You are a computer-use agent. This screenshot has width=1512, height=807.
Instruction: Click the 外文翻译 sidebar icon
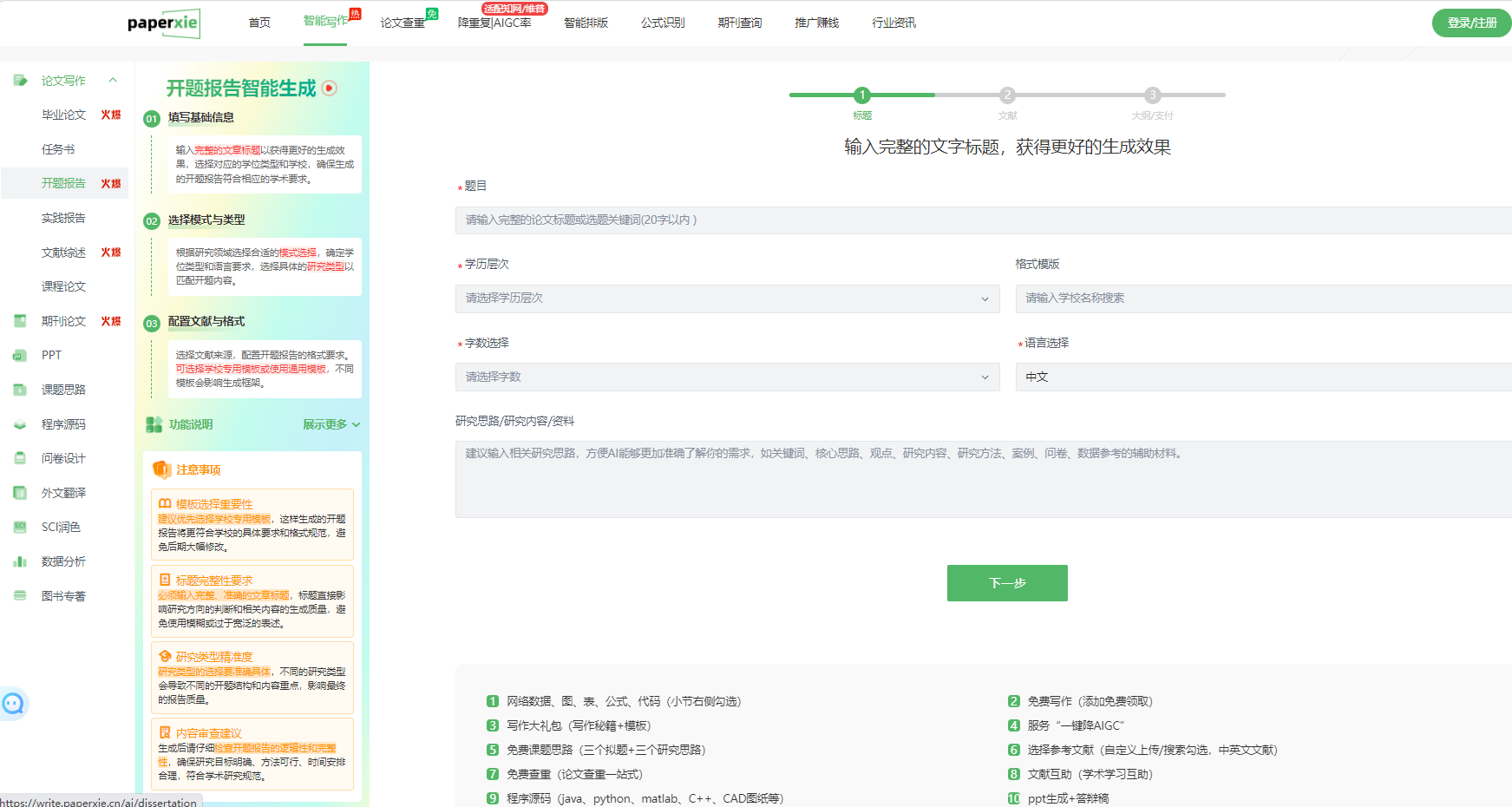point(20,493)
